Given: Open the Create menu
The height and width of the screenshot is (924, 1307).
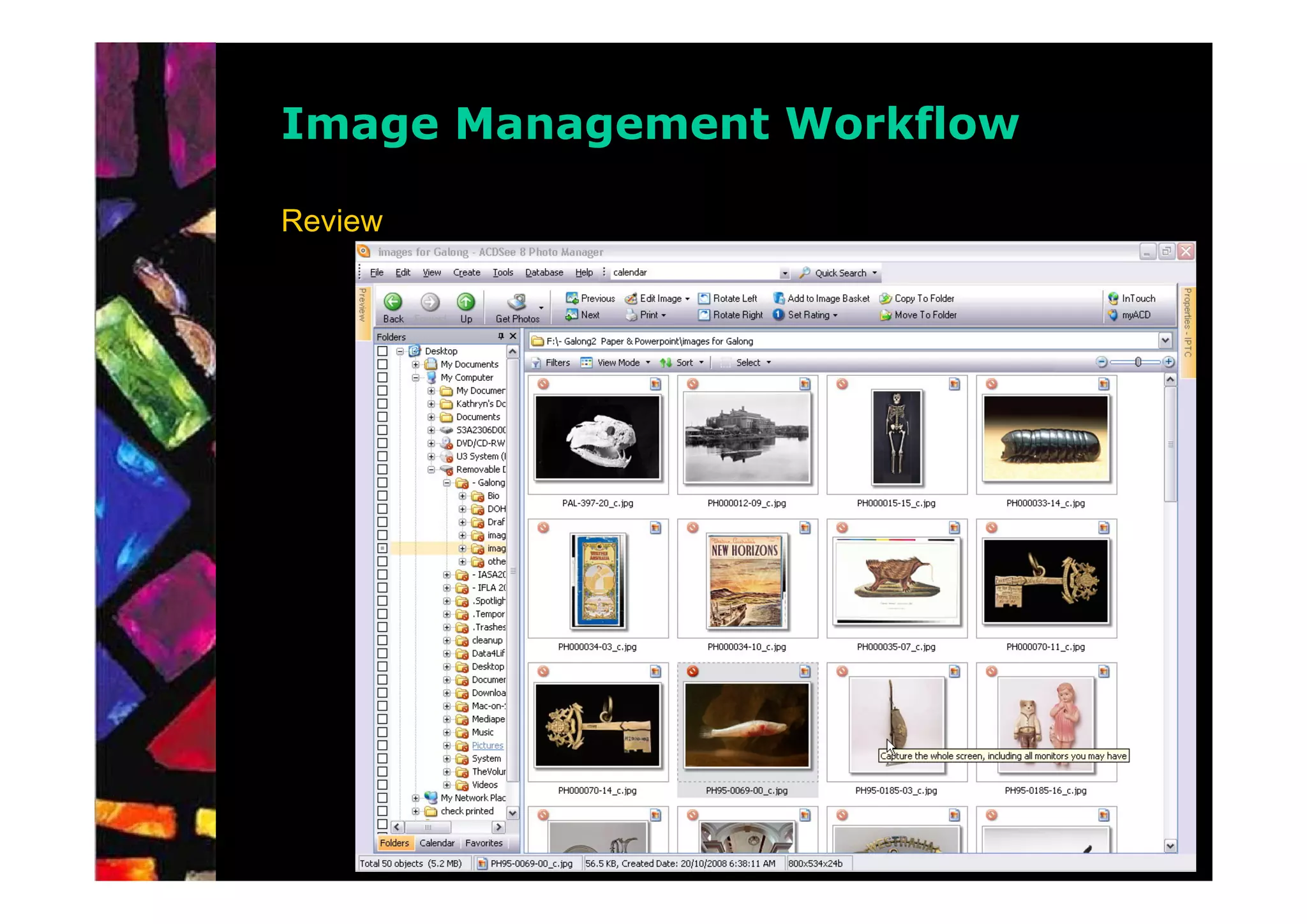Looking at the screenshot, I should [467, 272].
